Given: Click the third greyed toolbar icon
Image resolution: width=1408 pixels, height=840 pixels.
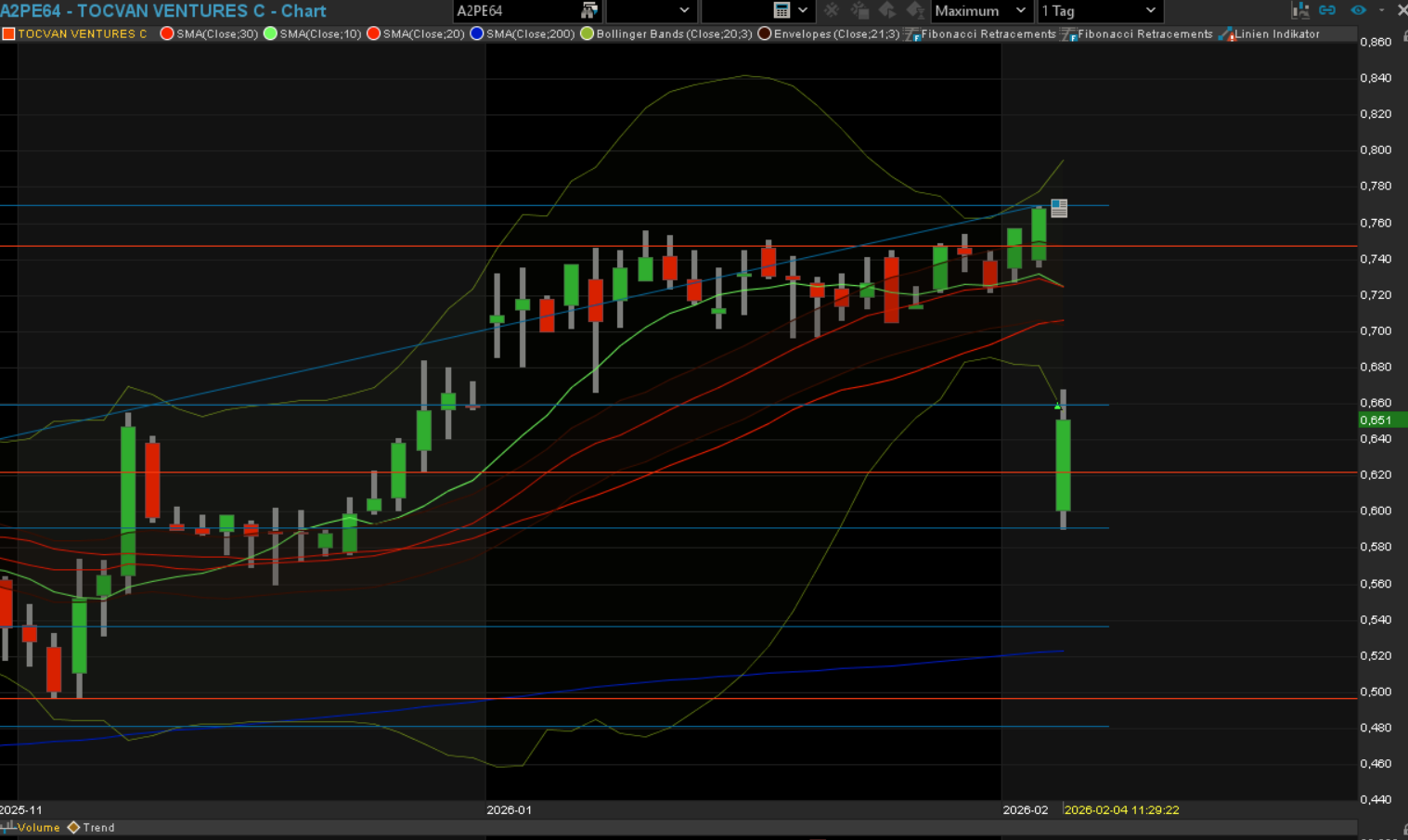Looking at the screenshot, I should [x=887, y=10].
